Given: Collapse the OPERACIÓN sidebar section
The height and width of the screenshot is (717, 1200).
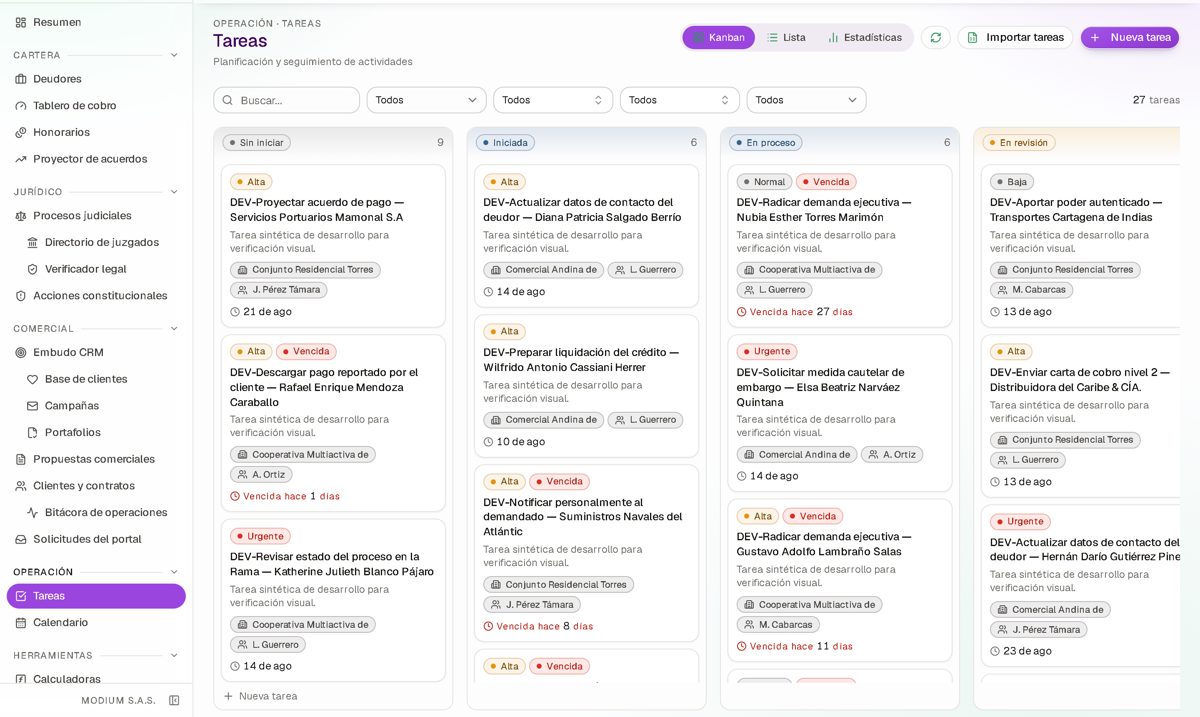Looking at the screenshot, I should click(x=174, y=572).
